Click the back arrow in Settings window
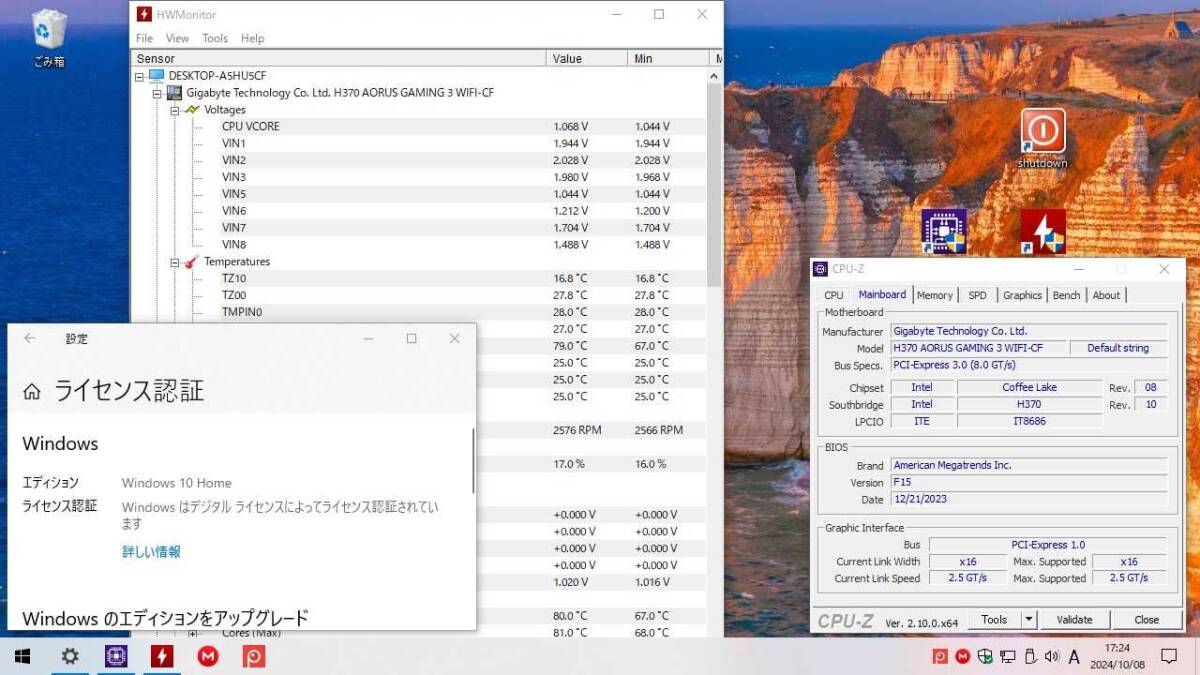This screenshot has width=1200, height=675. coord(30,339)
